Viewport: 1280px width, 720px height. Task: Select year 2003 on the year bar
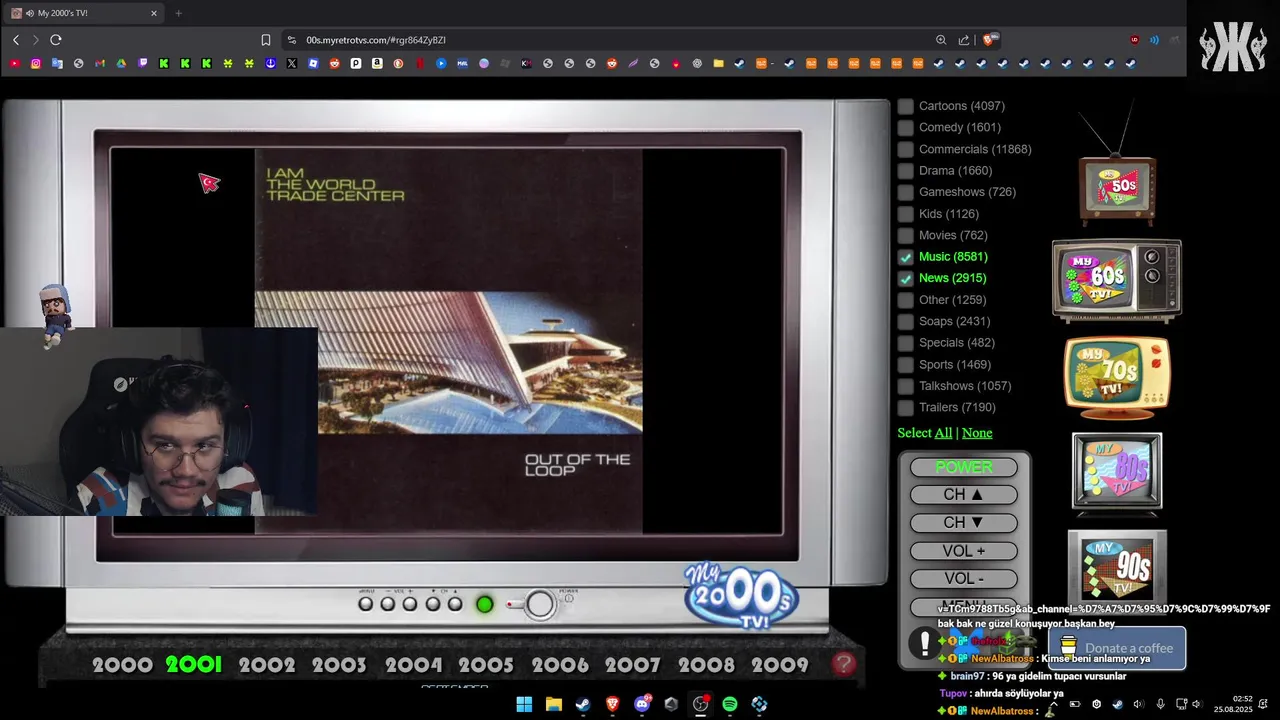tap(340, 665)
